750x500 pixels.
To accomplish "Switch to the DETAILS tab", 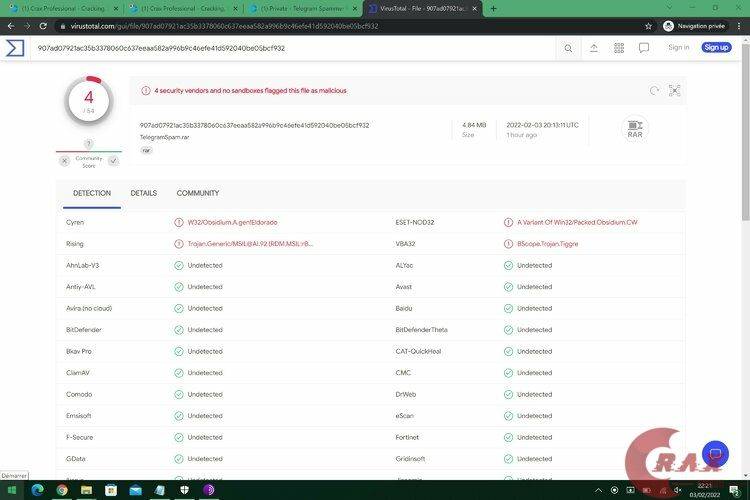I will click(143, 193).
